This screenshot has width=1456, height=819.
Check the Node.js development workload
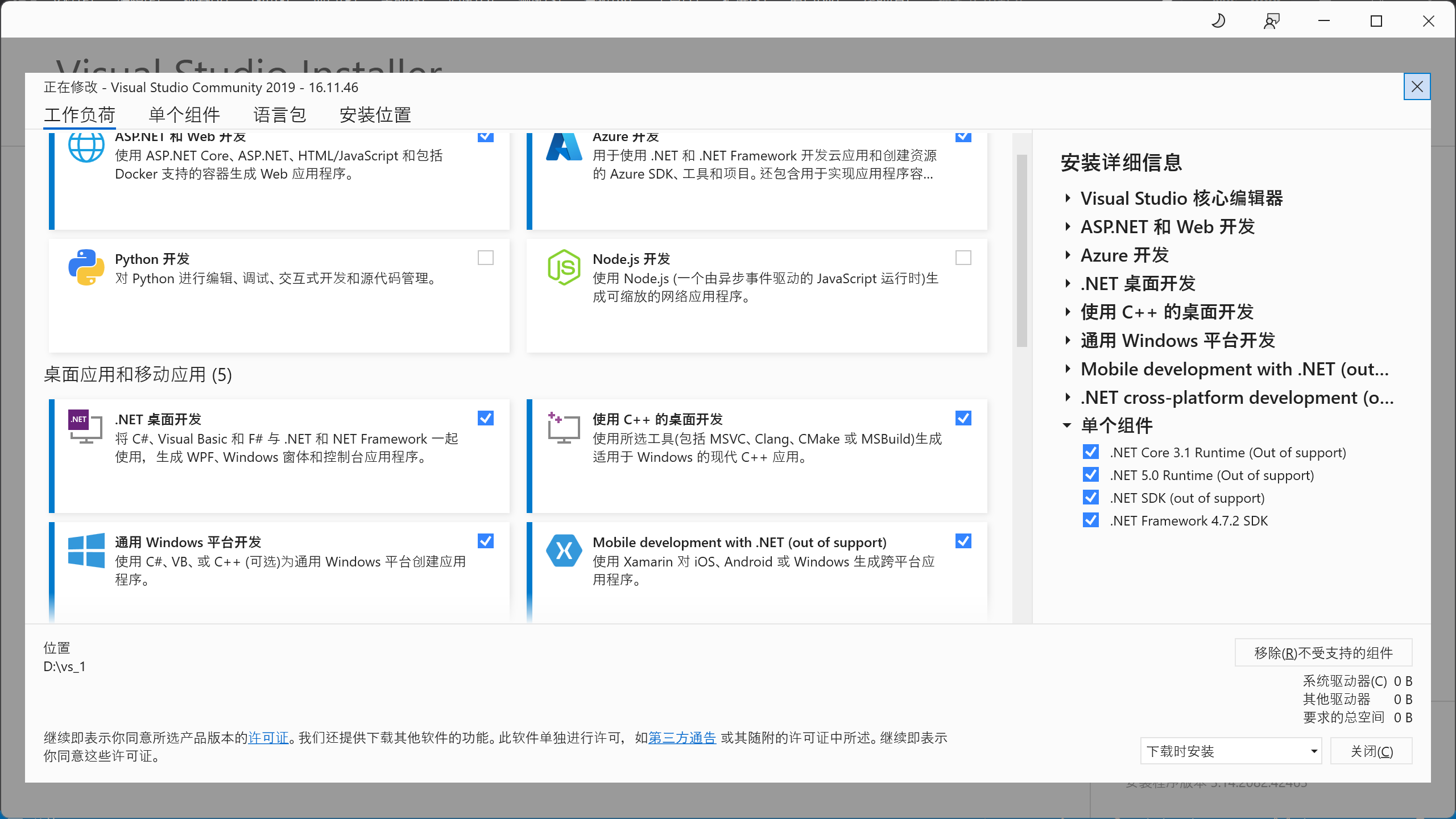(963, 258)
